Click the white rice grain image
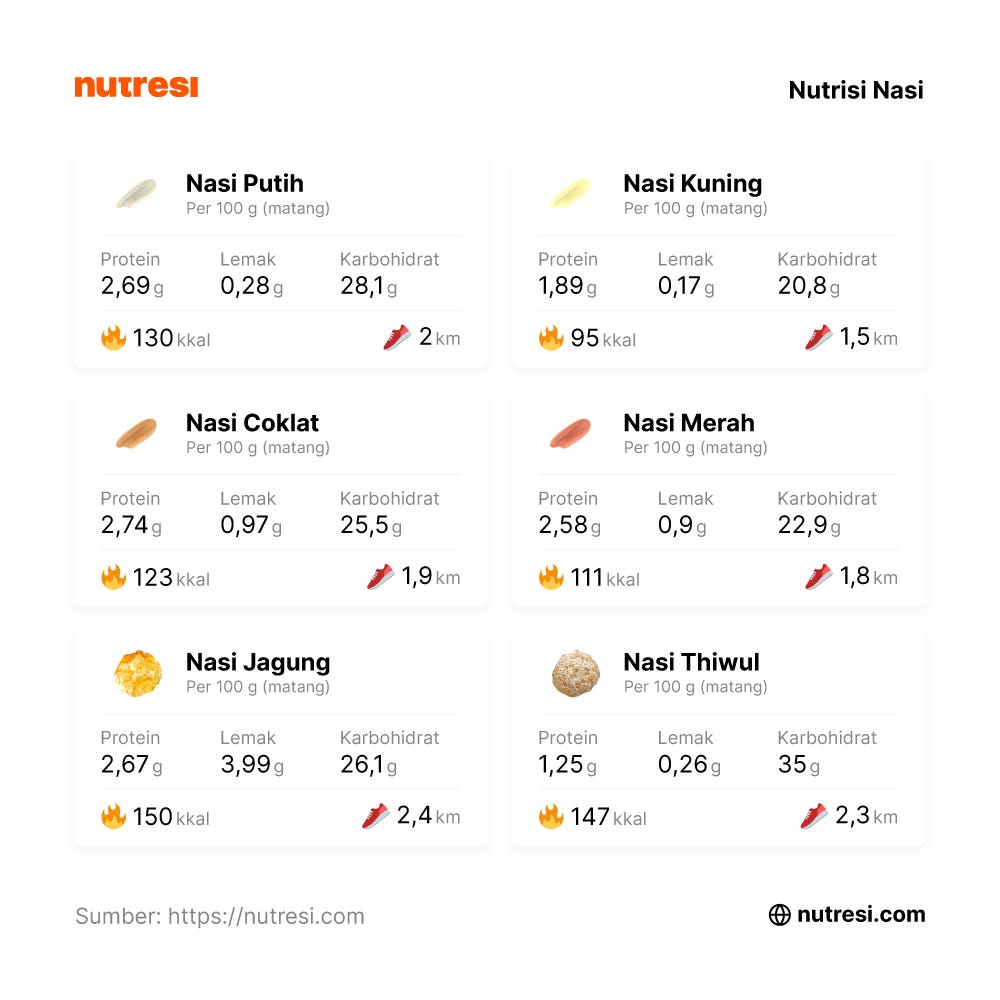 tap(136, 193)
